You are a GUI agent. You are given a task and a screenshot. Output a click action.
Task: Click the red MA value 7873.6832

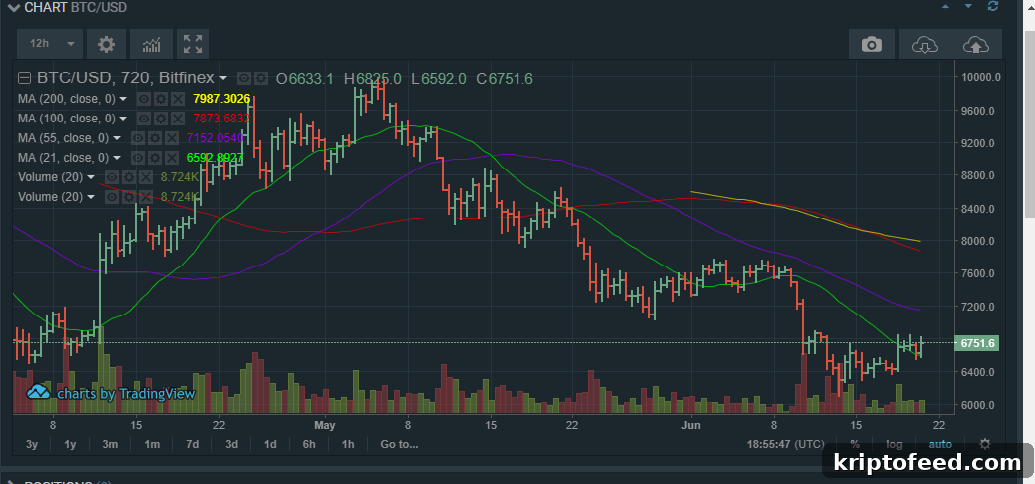[221, 119]
